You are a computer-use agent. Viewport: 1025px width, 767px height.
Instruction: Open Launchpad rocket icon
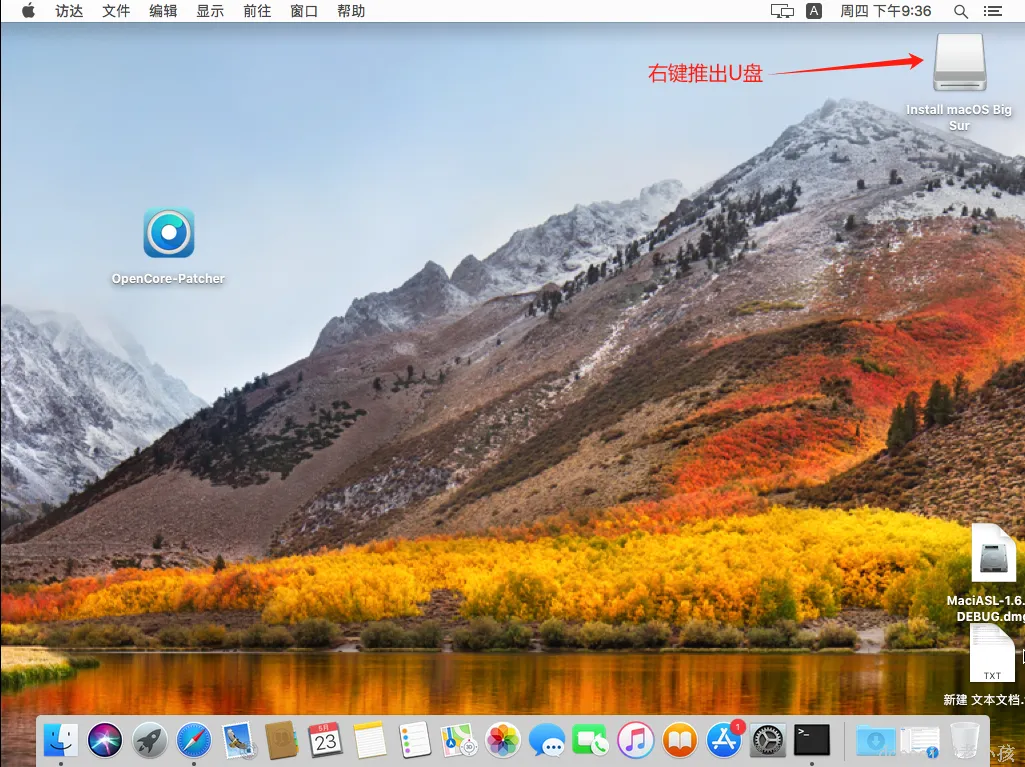pyautogui.click(x=150, y=740)
